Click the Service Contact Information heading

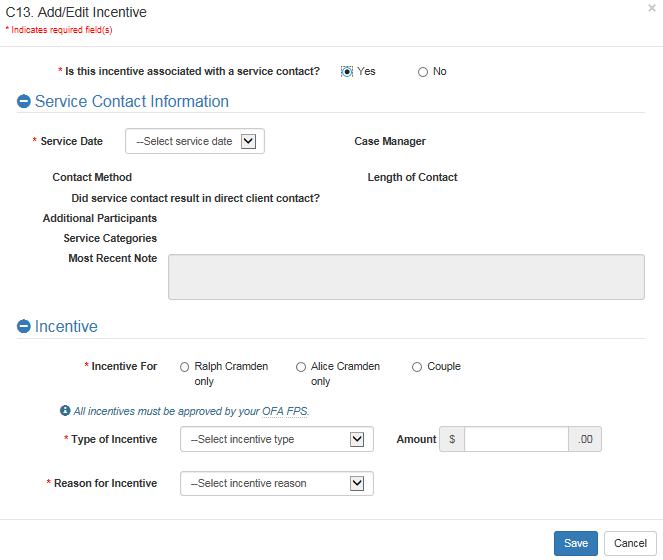coord(132,102)
